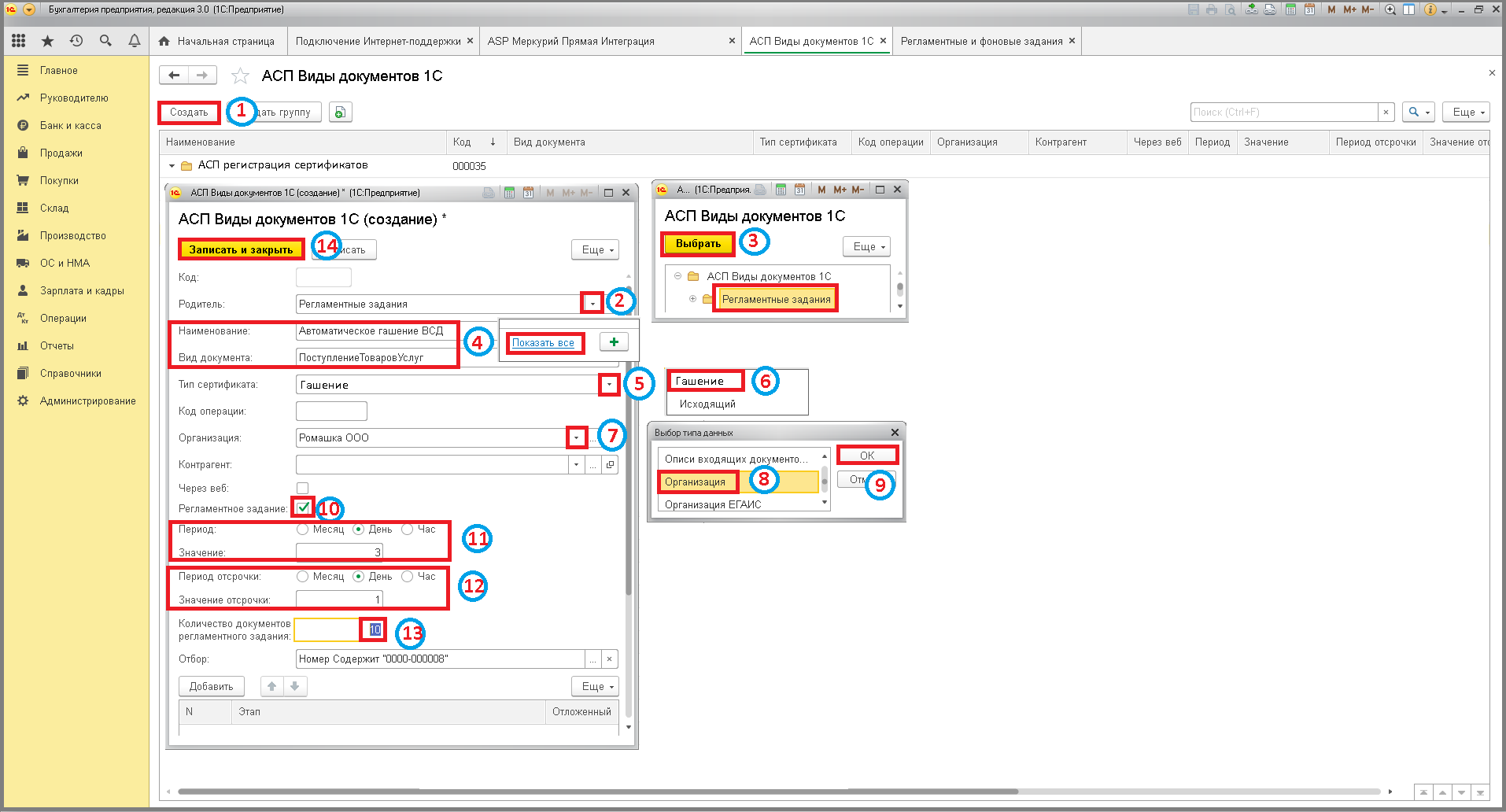
Task: Click the Показать все link
Action: coord(543,343)
